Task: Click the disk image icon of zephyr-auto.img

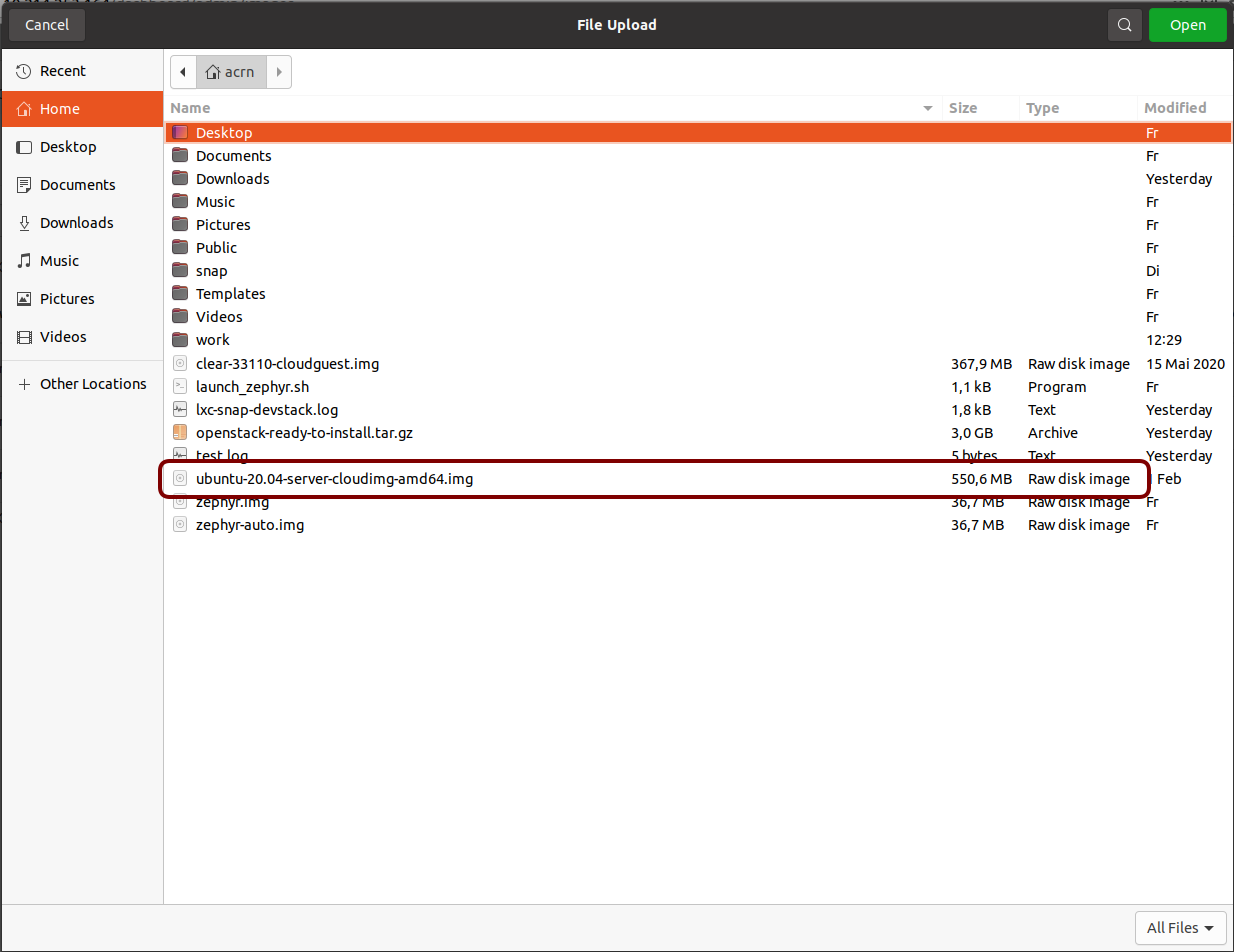Action: [180, 525]
